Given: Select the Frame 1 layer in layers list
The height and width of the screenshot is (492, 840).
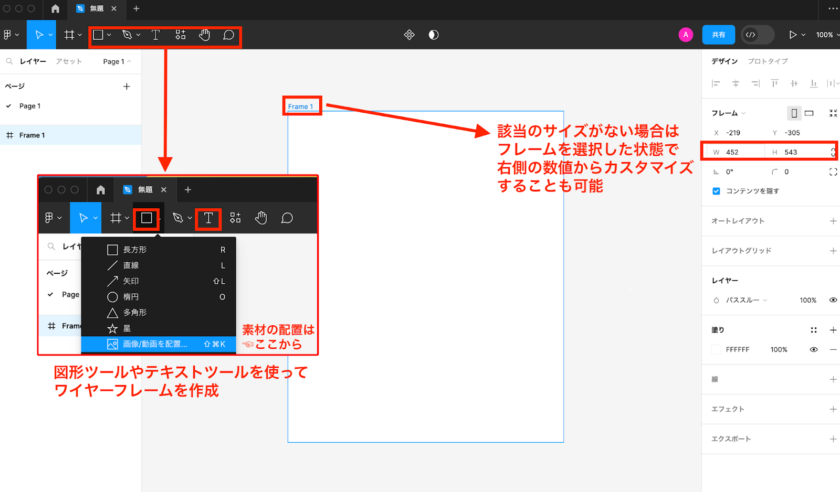Looking at the screenshot, I should coord(32,135).
